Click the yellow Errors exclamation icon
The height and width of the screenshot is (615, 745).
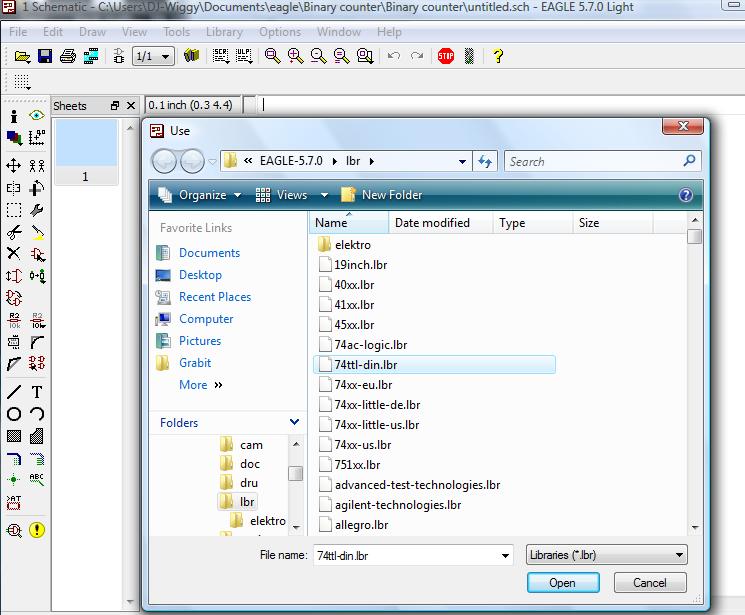[x=37, y=529]
